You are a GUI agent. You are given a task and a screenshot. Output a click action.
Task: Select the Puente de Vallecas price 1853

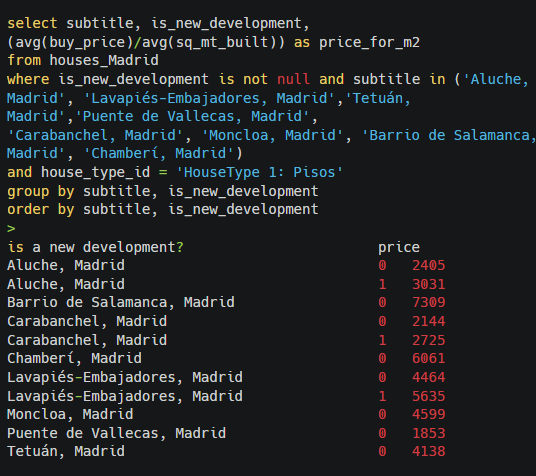(x=429, y=433)
